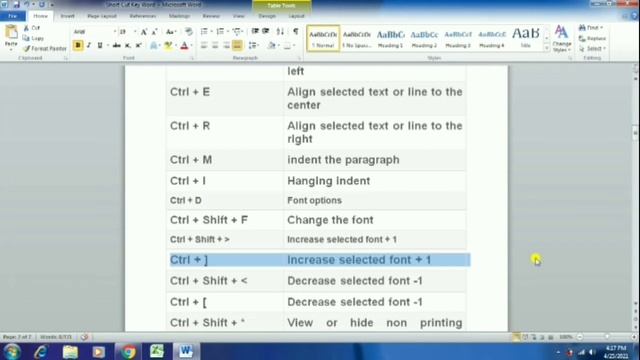The image size is (640, 360).
Task: Open the font name dropdown
Action: tap(115, 32)
